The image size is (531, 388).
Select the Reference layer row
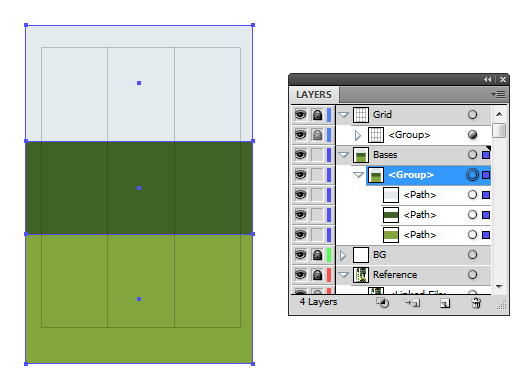point(414,275)
